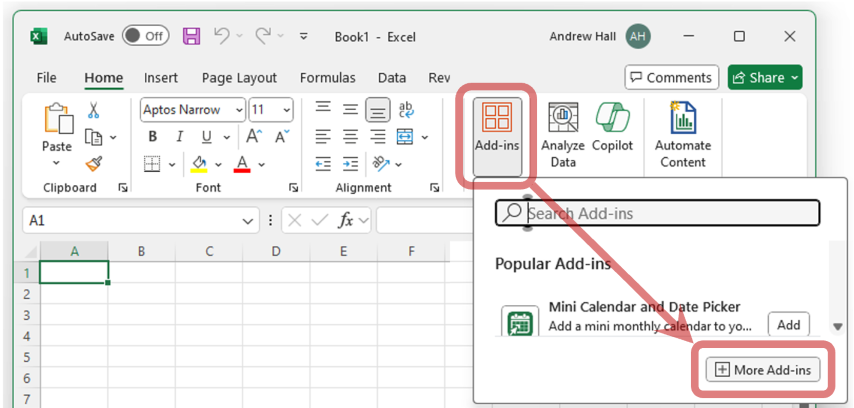The image size is (854, 408).
Task: Open Alignment group dialog launcher
Action: [435, 188]
